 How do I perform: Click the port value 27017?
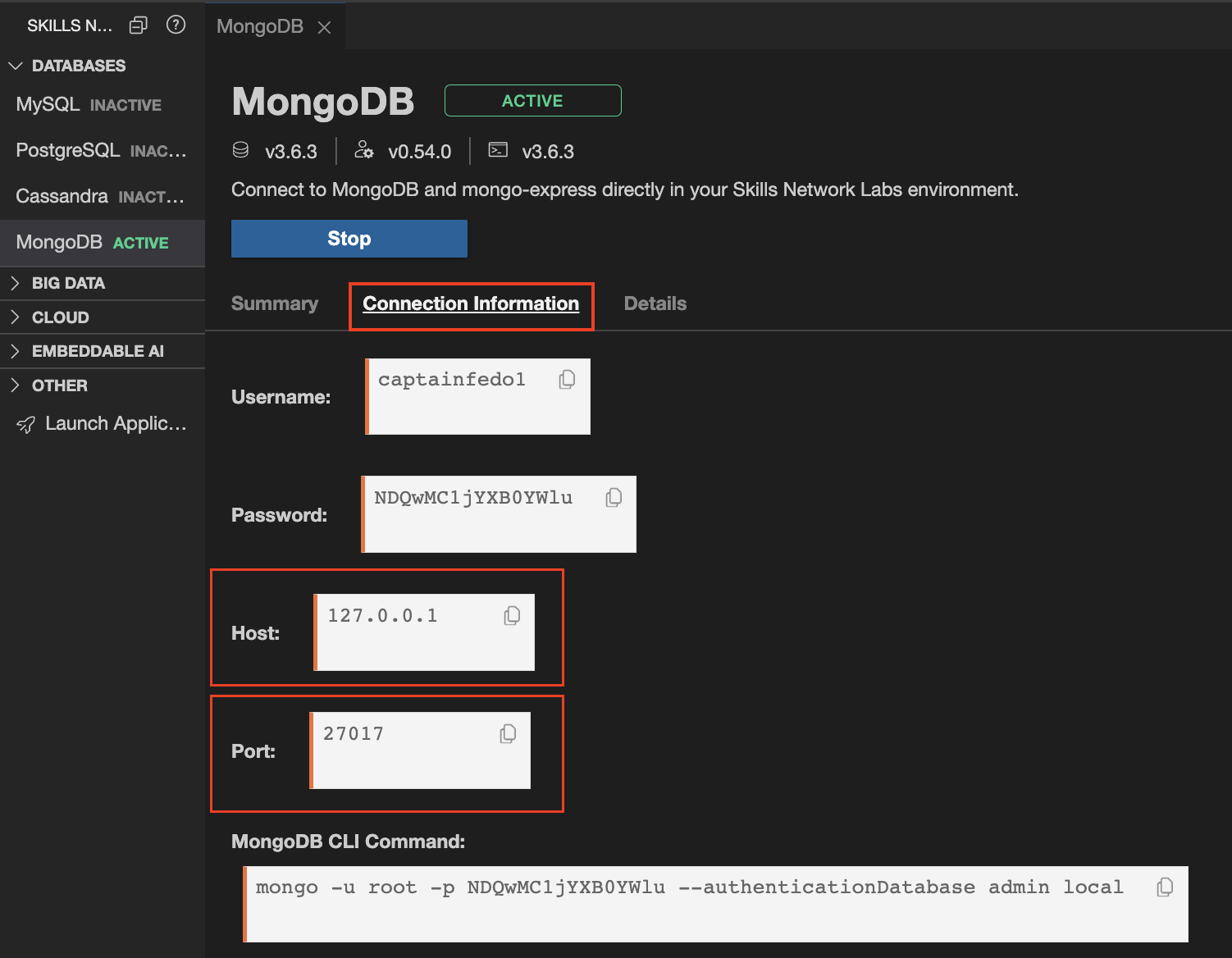[x=354, y=734]
